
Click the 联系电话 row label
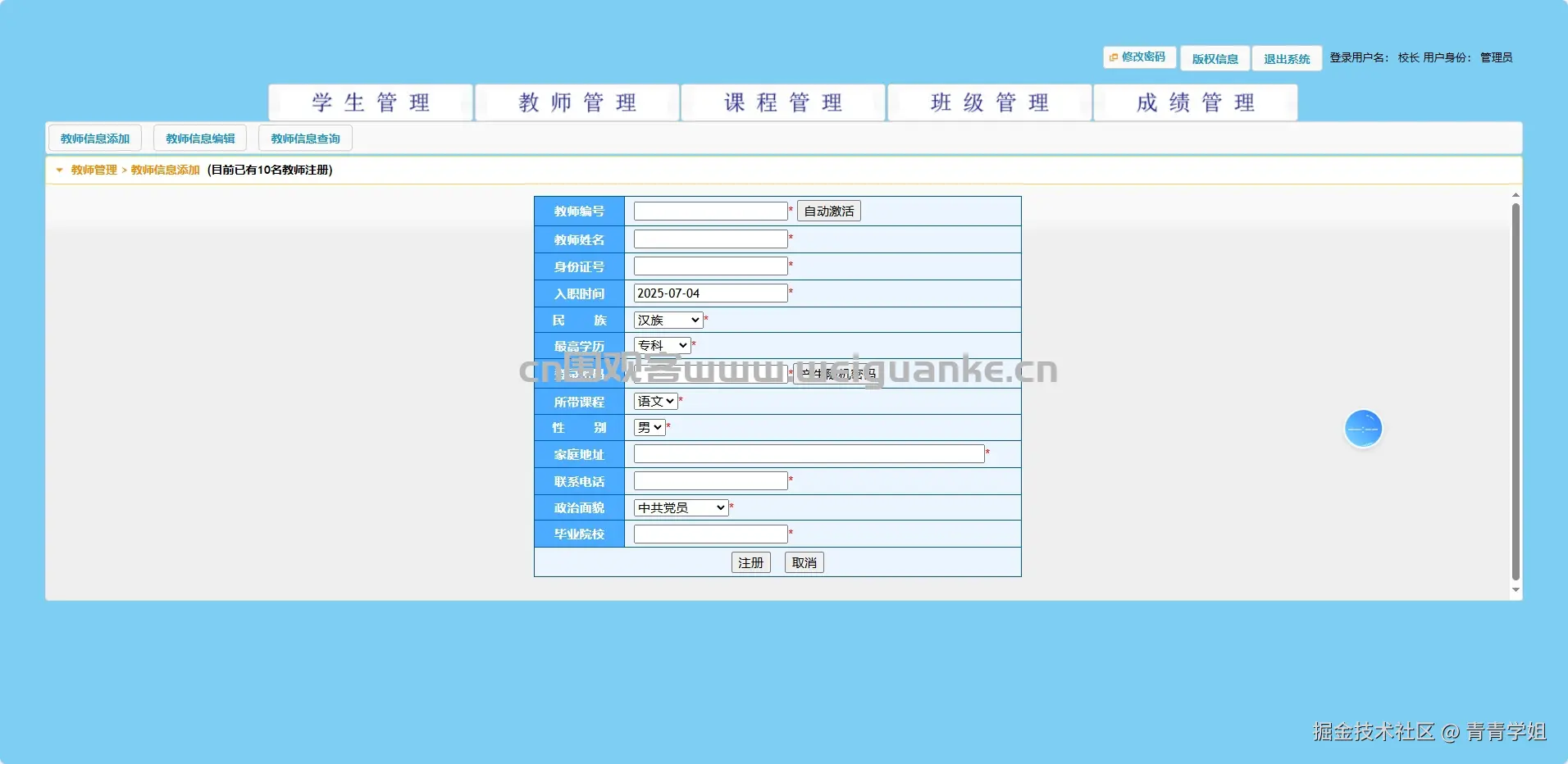point(579,481)
